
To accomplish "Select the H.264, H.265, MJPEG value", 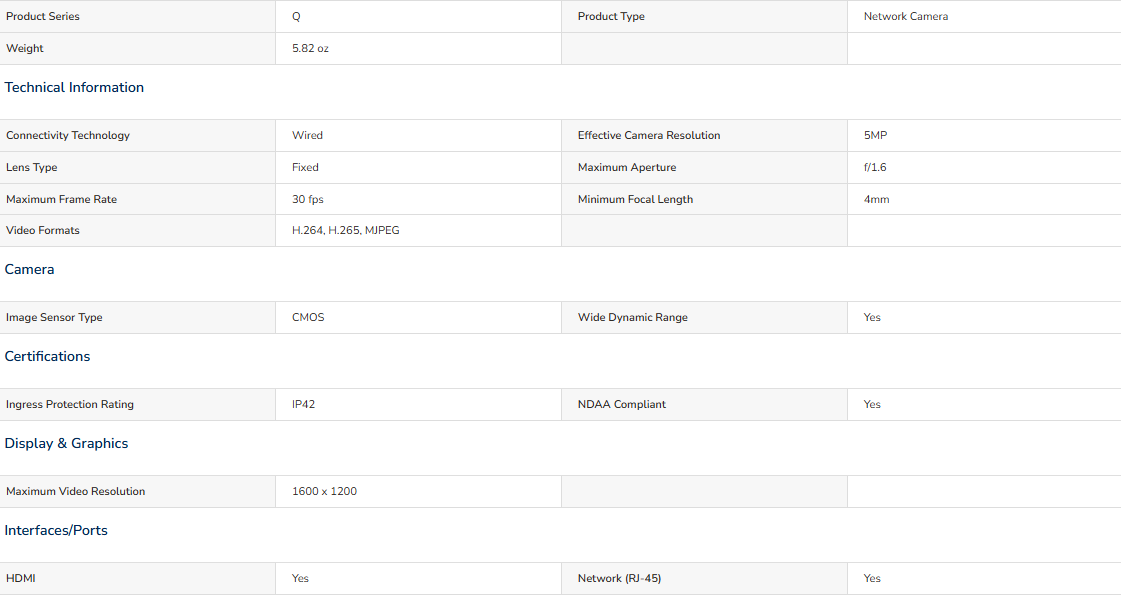I will [345, 230].
